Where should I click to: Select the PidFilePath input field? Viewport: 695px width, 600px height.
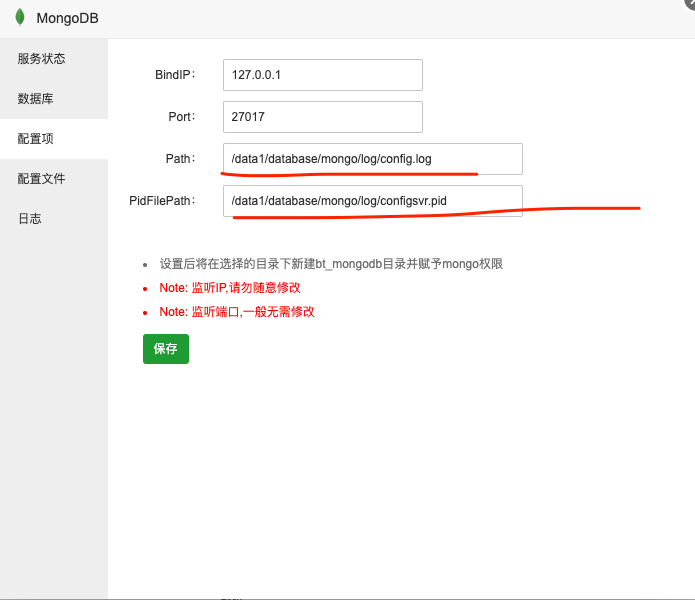point(373,201)
